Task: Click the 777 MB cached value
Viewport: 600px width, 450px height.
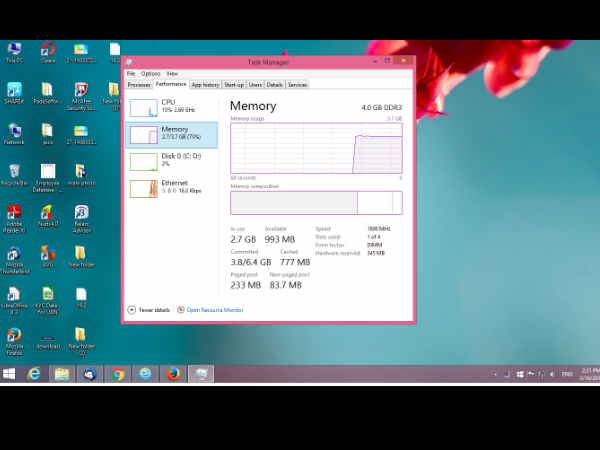Action: [x=295, y=262]
